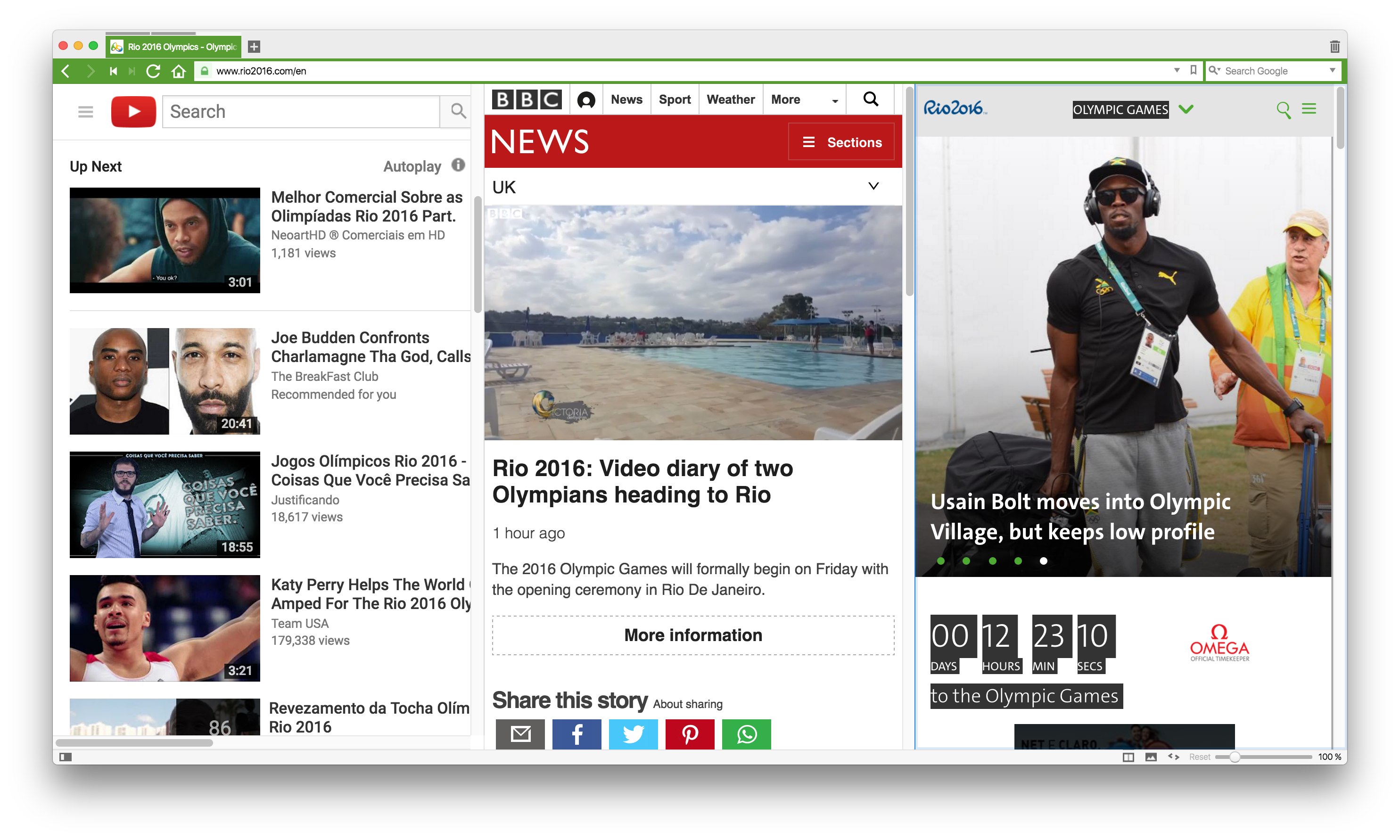Open the About sharing link
Image resolution: width=1400 pixels, height=840 pixels.
tap(688, 704)
